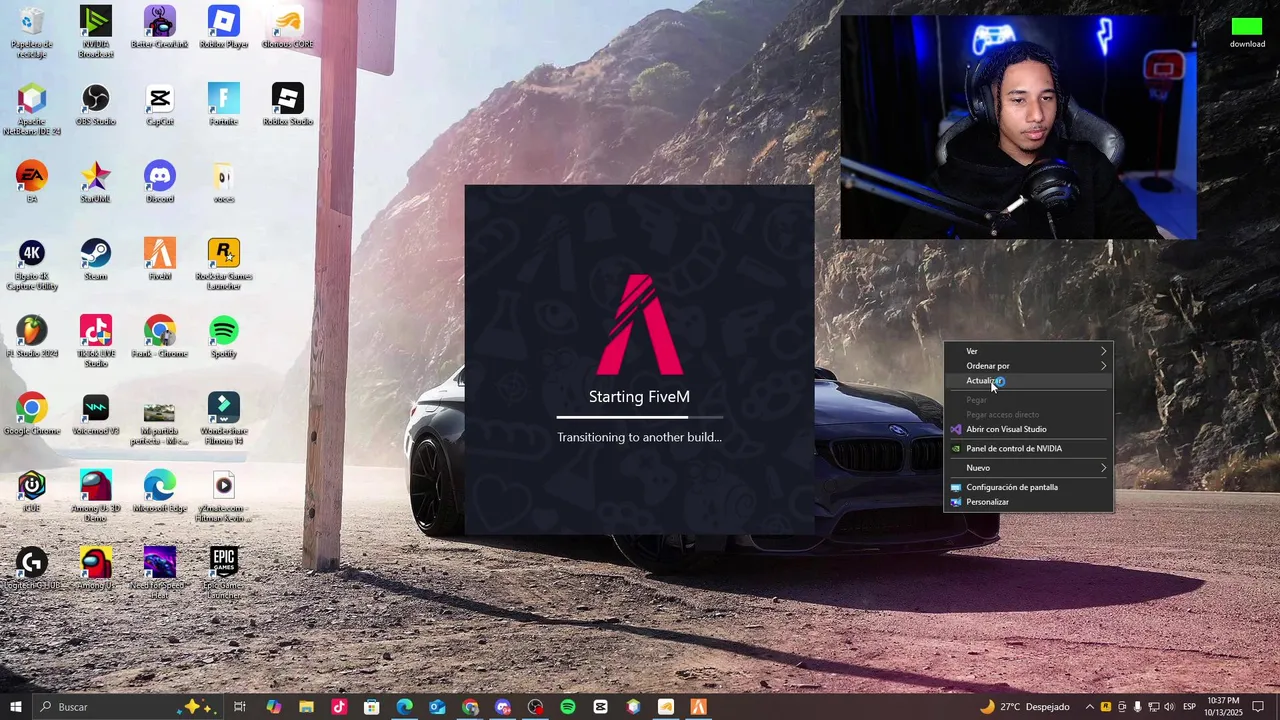
Task: Choose Actualizar in the context menu
Action: 1029,381
